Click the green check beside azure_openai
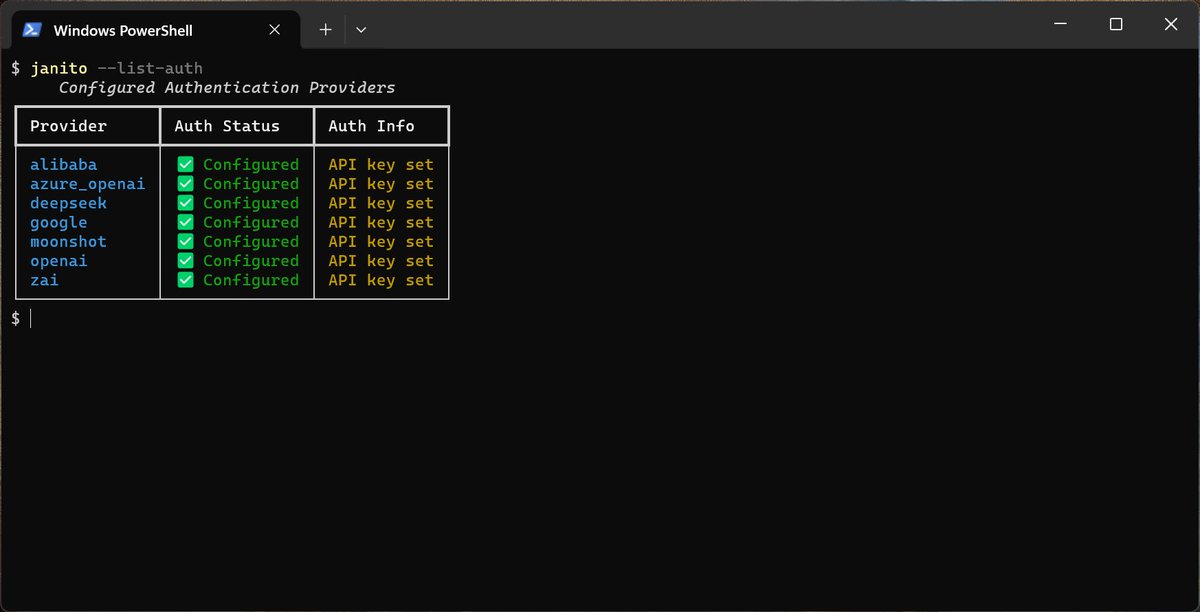1200x612 pixels. coord(185,183)
